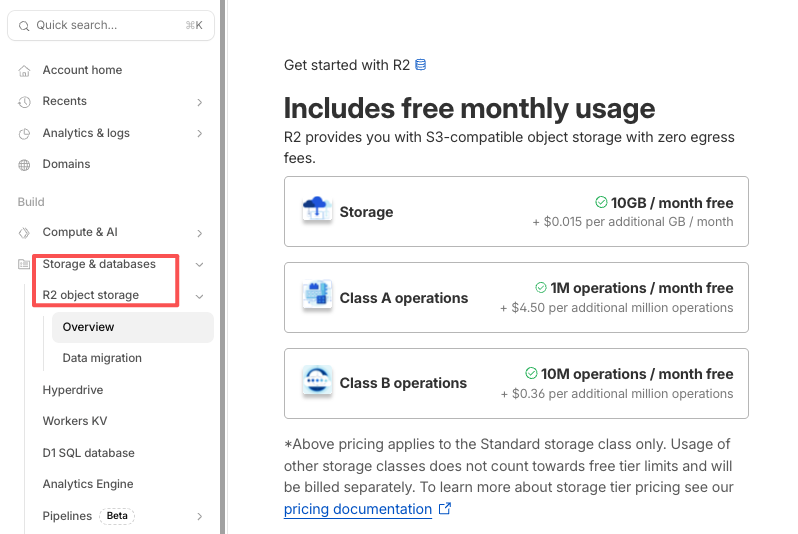
Task: Expand the Pipelines chevron
Action: pyautogui.click(x=200, y=516)
